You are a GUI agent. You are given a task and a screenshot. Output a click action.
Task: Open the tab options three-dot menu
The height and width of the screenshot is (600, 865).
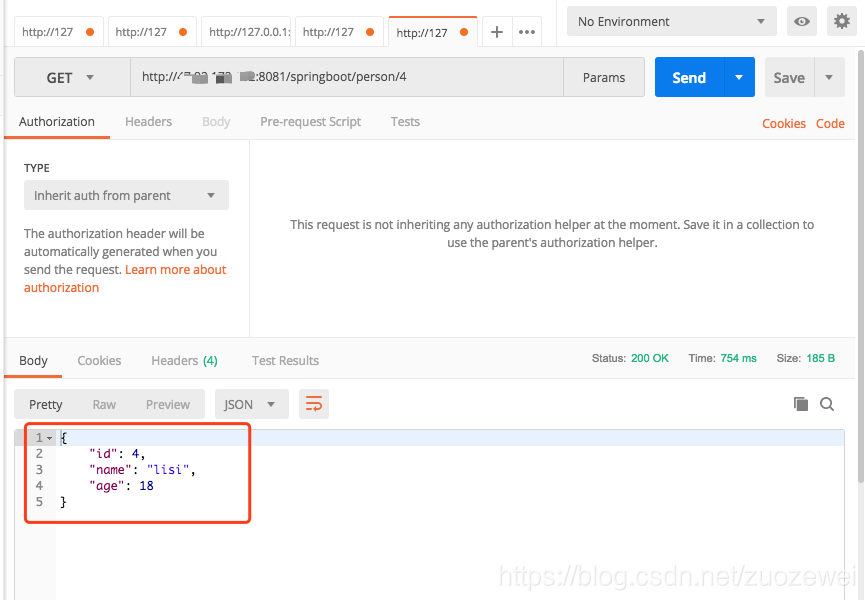pyautogui.click(x=527, y=32)
